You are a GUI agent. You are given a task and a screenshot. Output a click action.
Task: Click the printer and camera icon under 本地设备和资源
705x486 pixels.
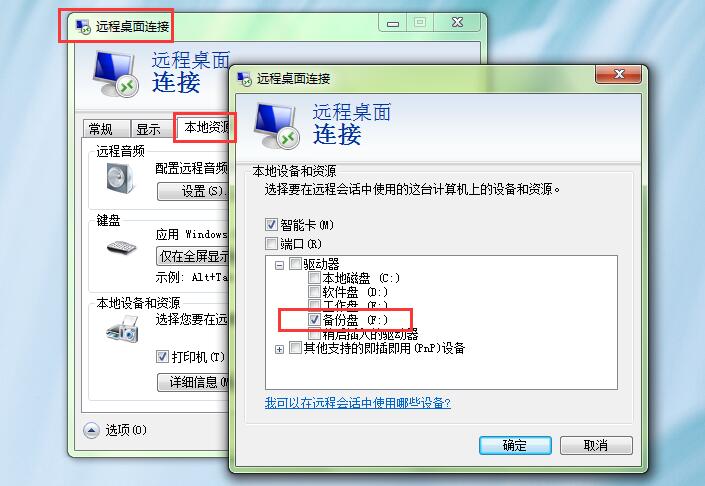[x=122, y=329]
